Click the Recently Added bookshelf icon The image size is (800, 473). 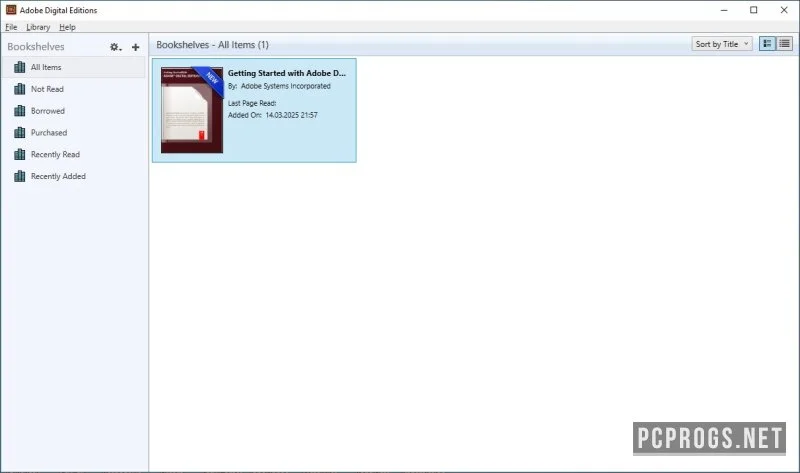point(19,176)
